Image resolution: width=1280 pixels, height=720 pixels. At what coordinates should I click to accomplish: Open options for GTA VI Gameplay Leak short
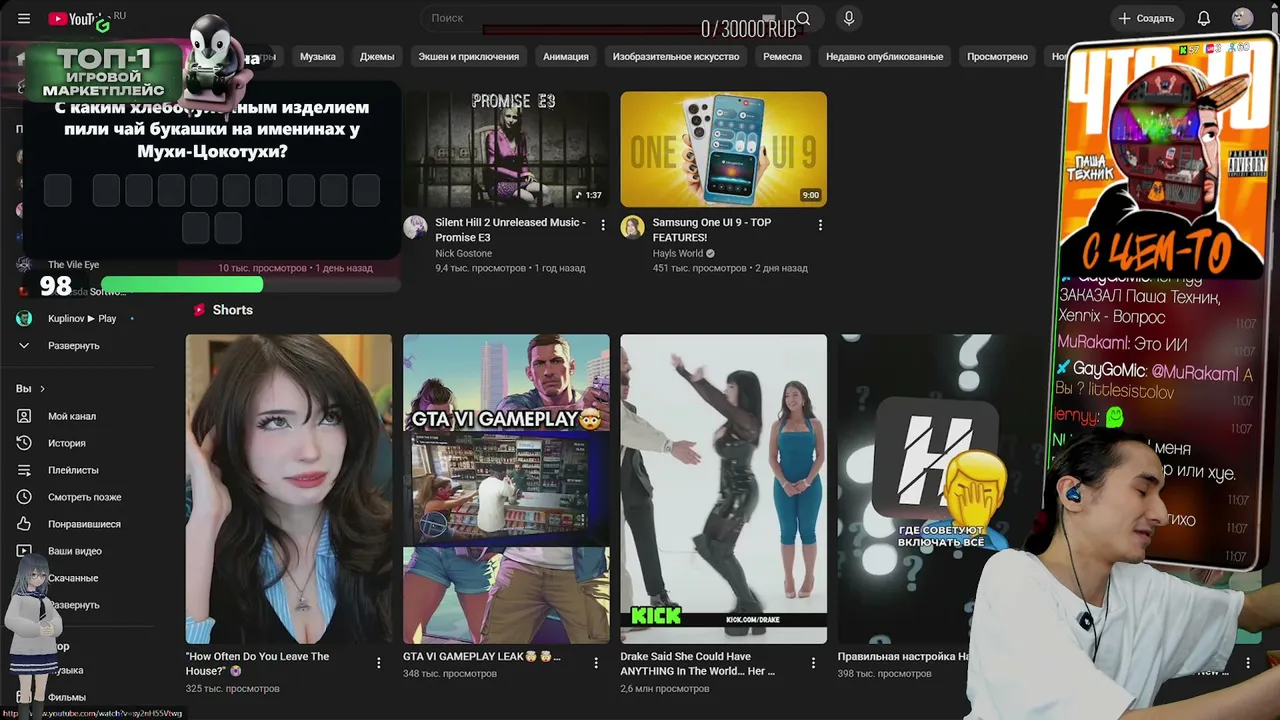[596, 662]
